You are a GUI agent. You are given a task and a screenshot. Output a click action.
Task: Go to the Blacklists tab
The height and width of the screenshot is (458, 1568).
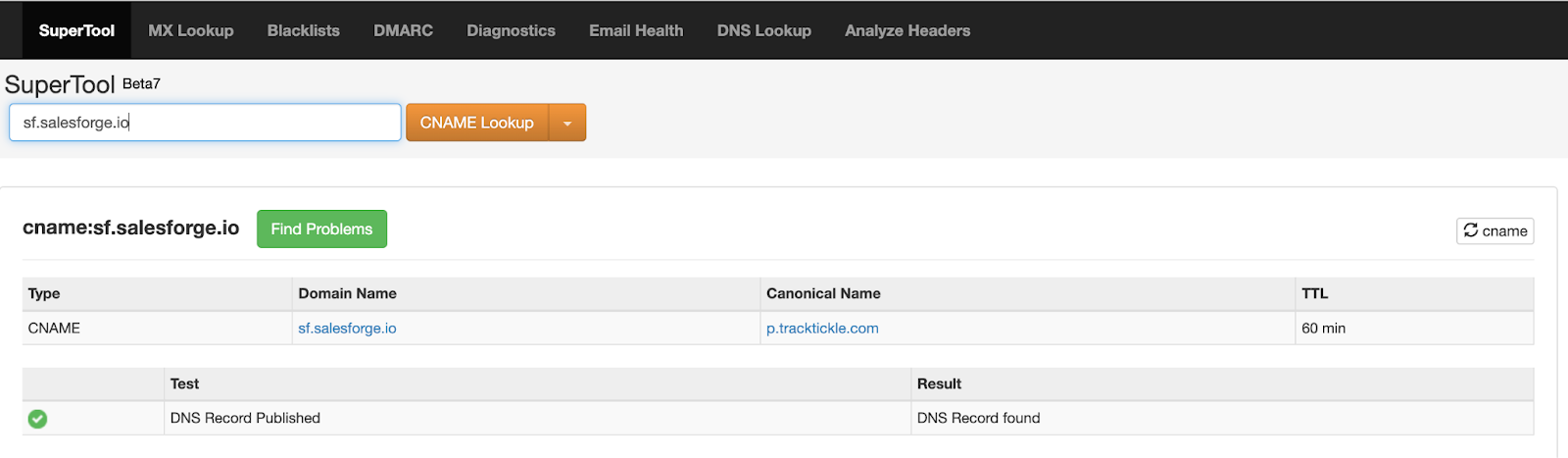[x=304, y=30]
